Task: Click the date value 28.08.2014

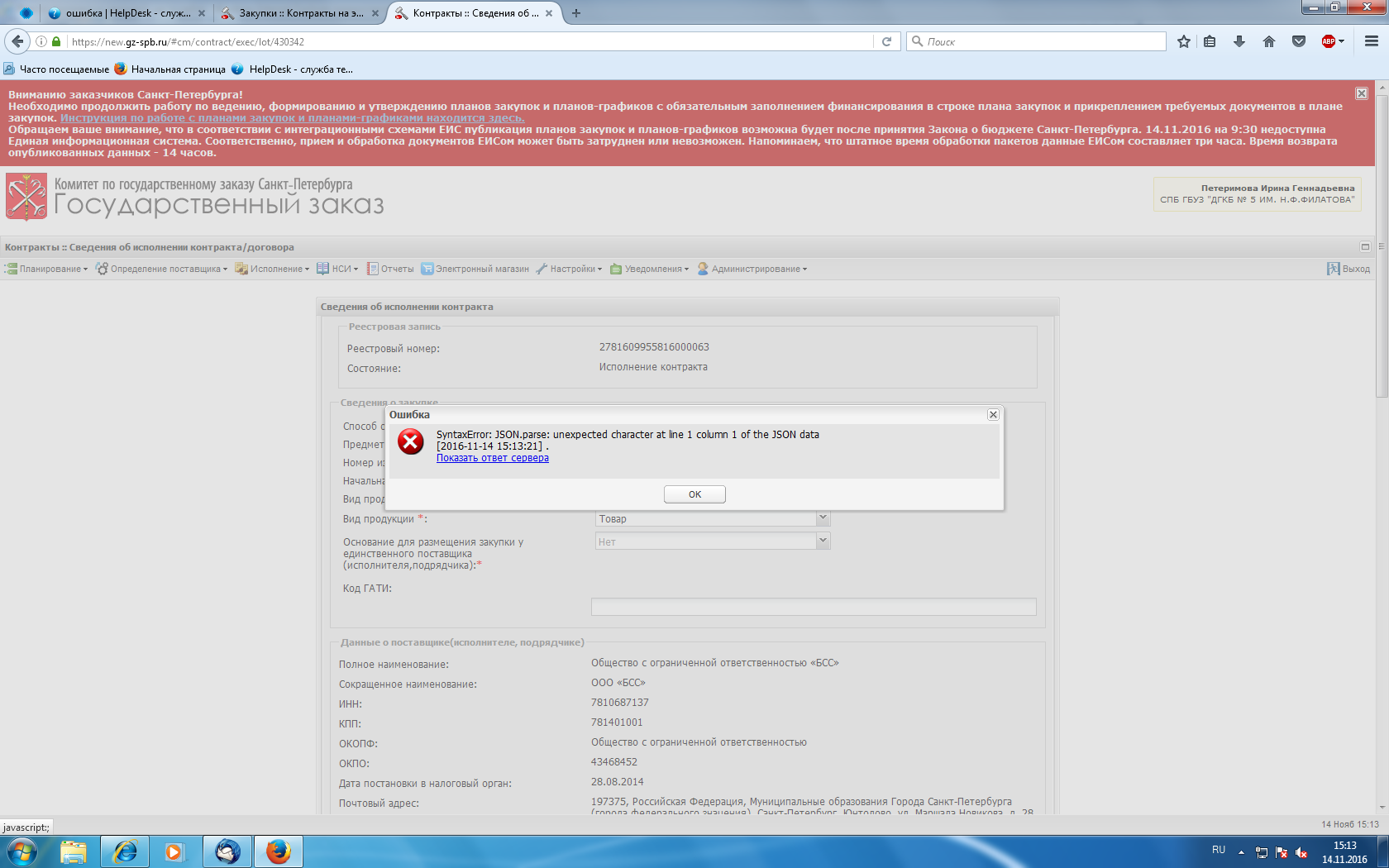Action: (617, 782)
